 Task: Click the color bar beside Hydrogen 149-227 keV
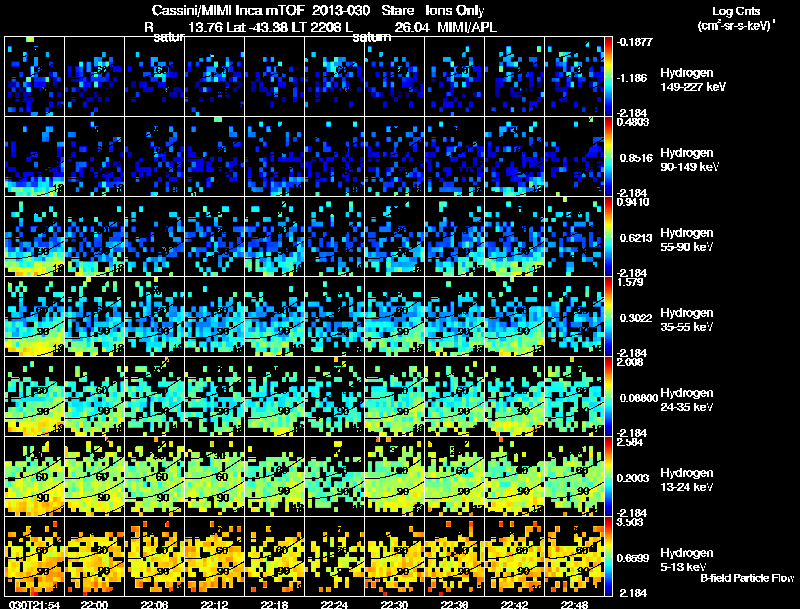click(608, 77)
